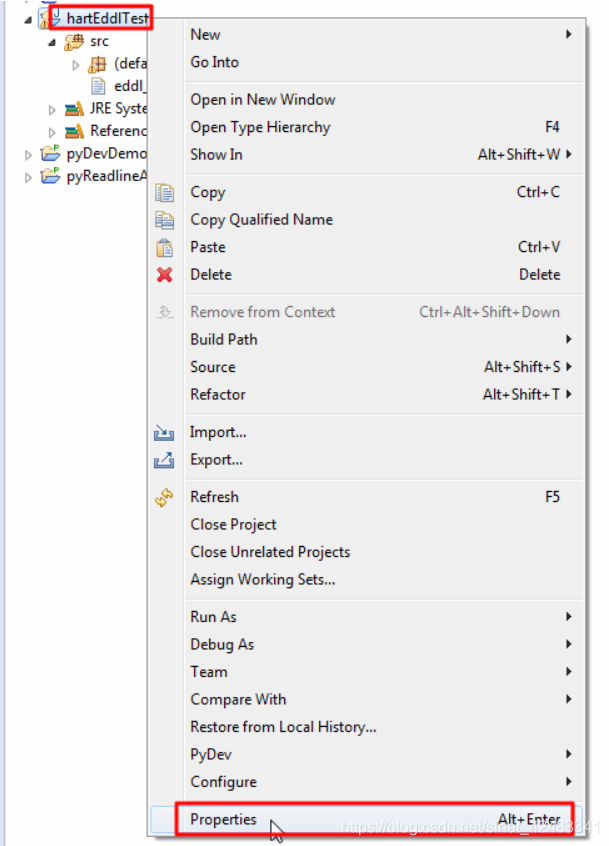Expand the JRE System Library node
The width and height of the screenshot is (609, 846).
point(52,110)
